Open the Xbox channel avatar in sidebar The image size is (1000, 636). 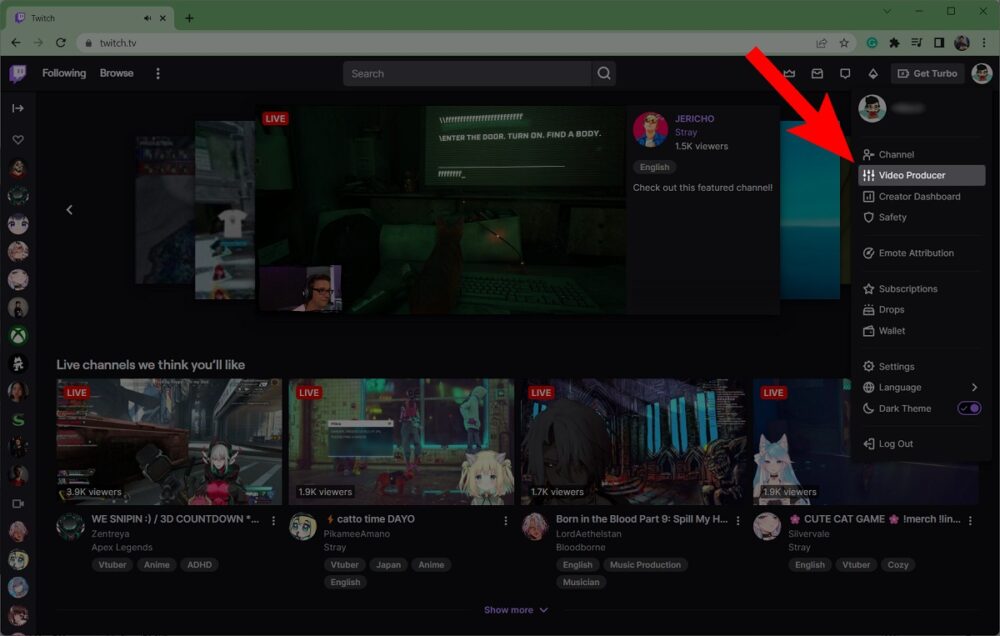(17, 335)
